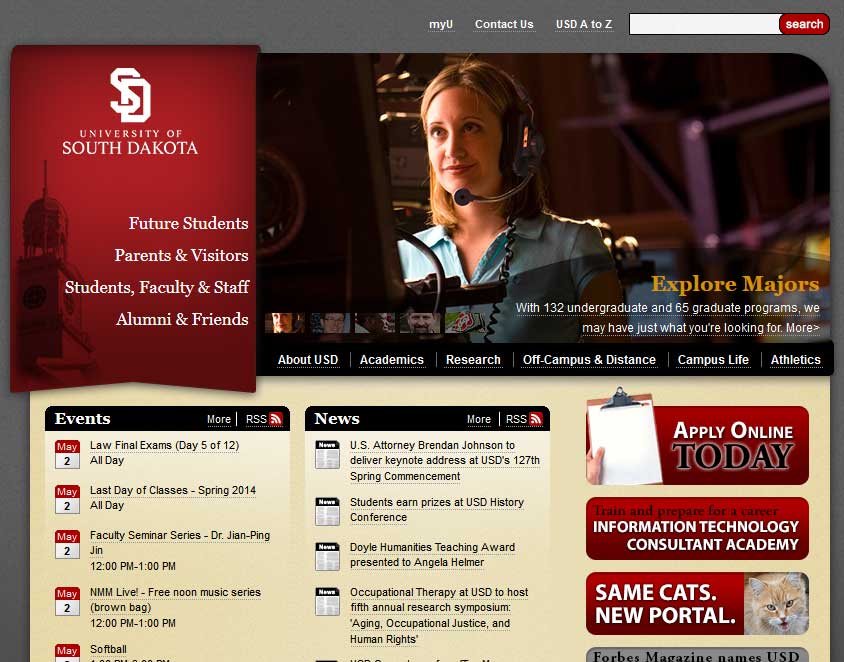Click newspaper icon beside Doyle Humanities Award story
Viewport: 844px width, 662px height.
tap(327, 556)
